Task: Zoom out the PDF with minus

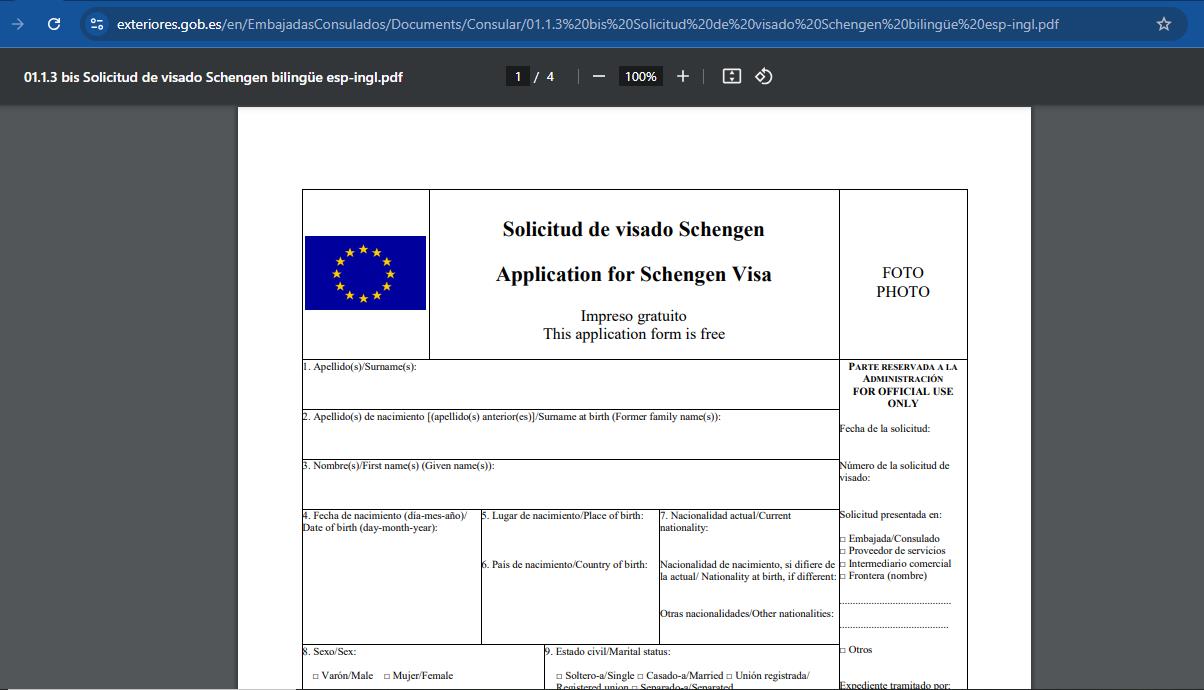Action: click(599, 76)
